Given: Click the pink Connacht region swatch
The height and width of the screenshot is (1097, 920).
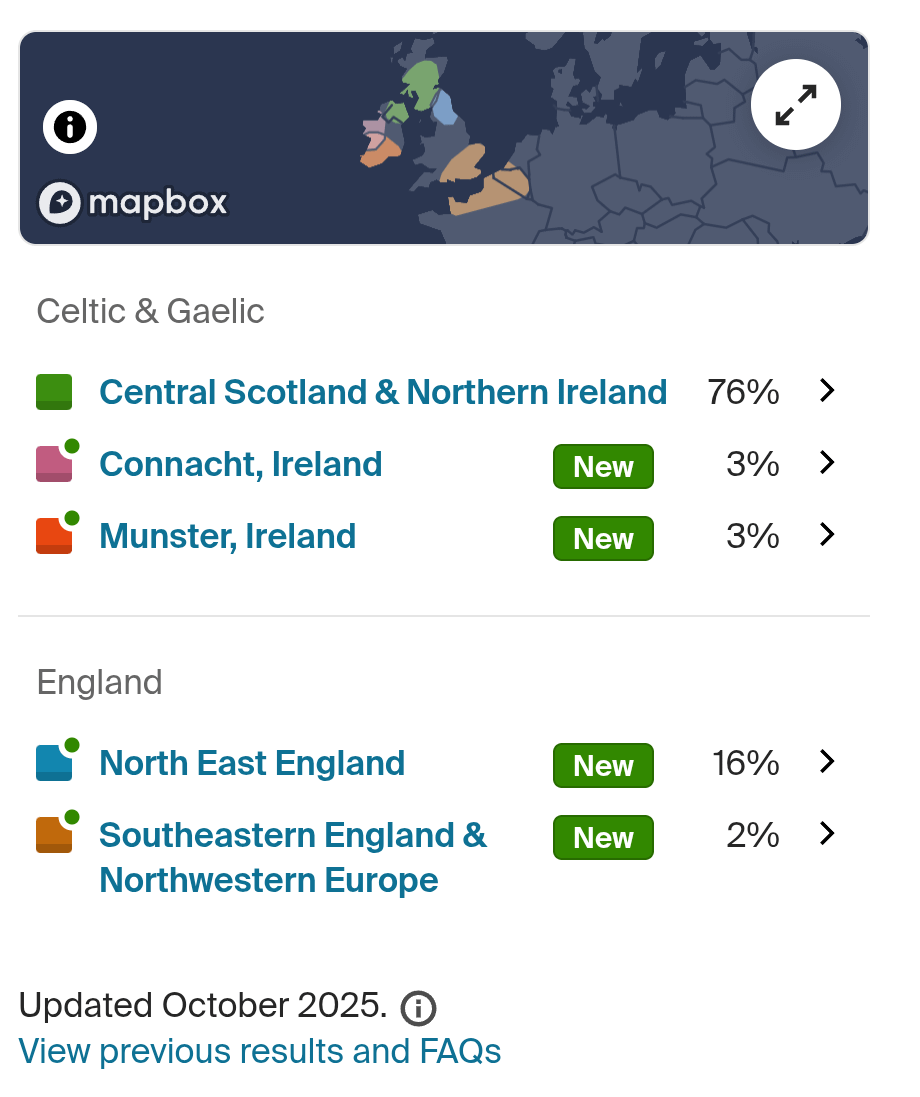Looking at the screenshot, I should 54,464.
